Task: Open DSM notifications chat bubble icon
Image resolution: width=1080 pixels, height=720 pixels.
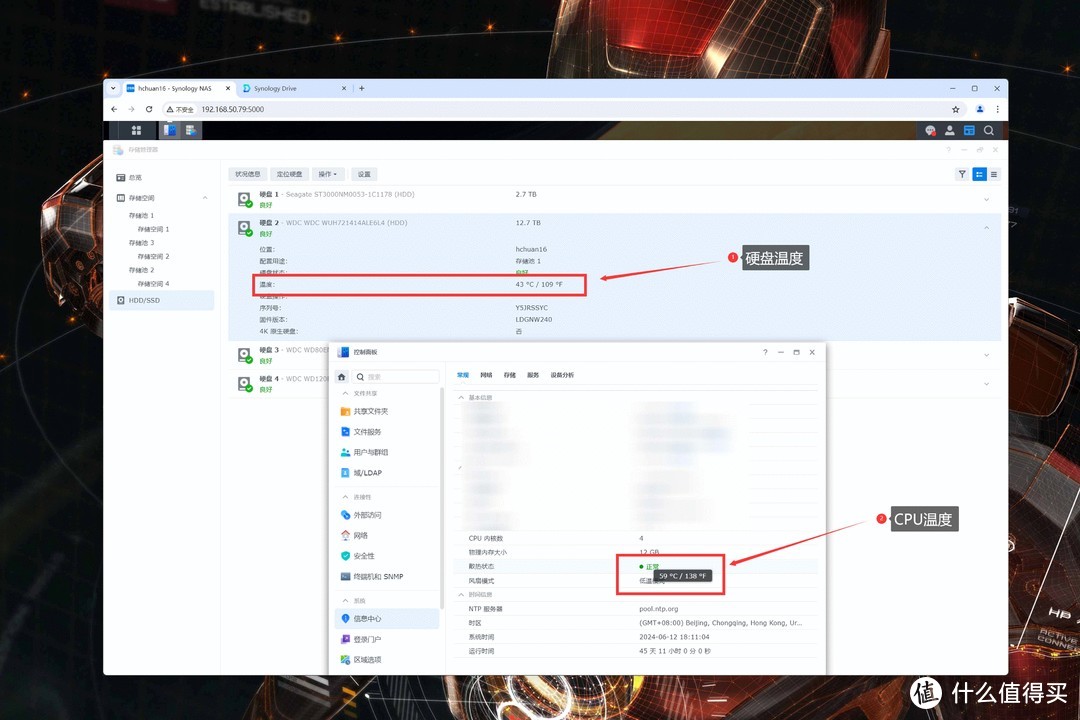Action: click(x=930, y=130)
